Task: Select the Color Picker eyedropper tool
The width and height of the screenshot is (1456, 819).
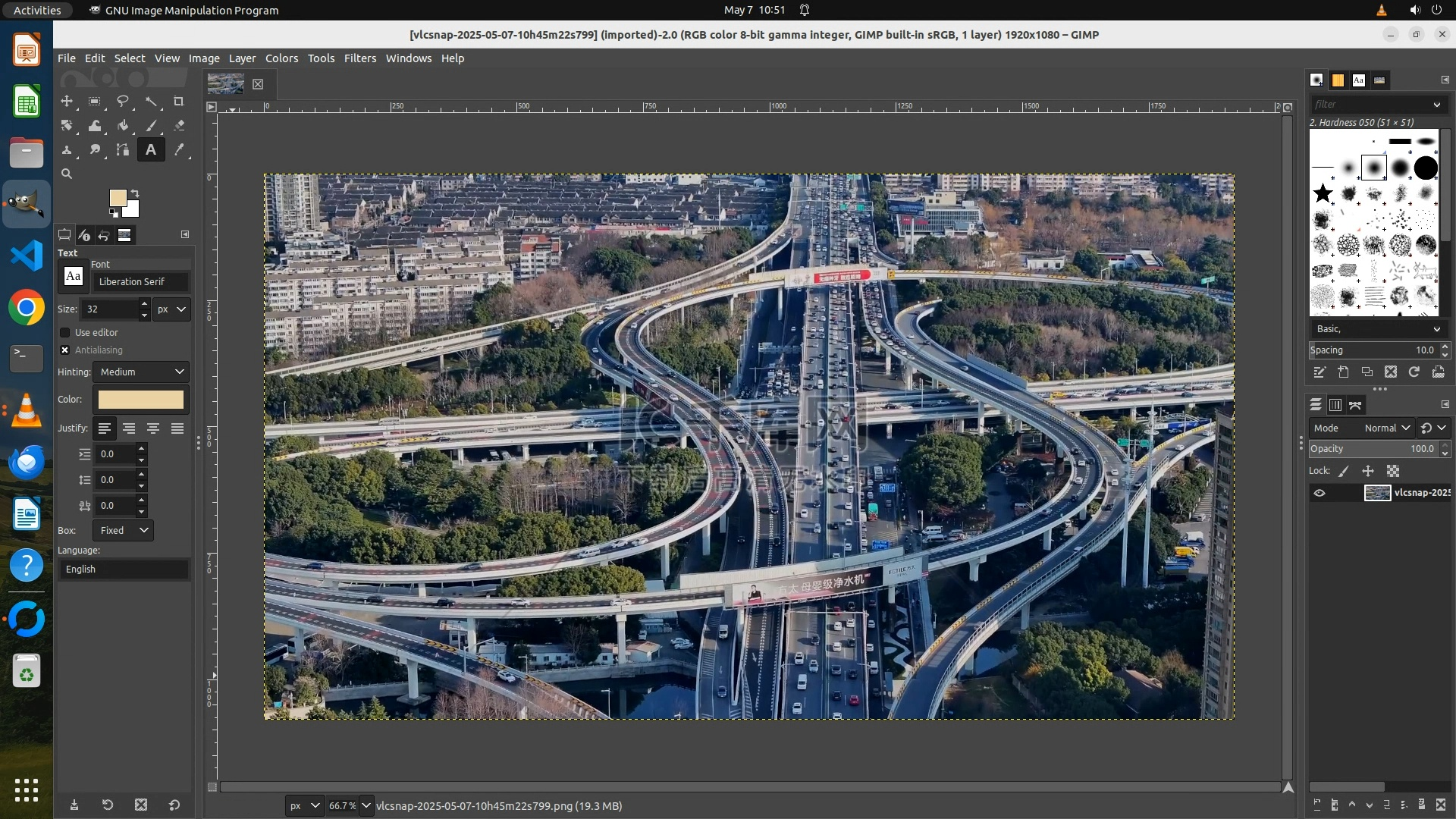Action: pos(179,150)
